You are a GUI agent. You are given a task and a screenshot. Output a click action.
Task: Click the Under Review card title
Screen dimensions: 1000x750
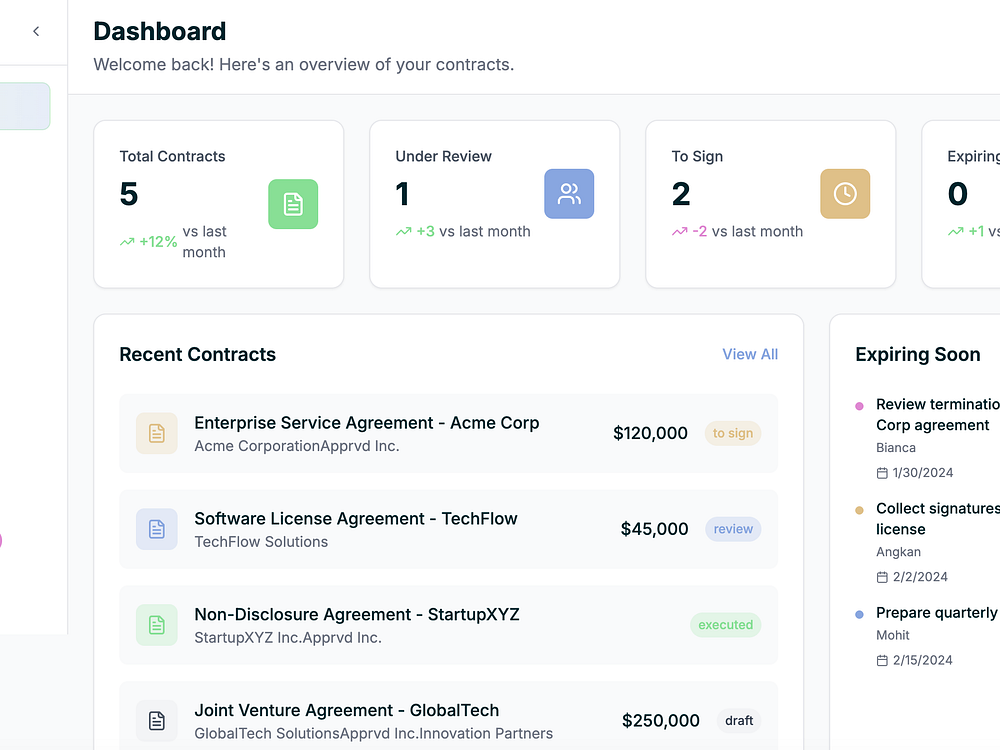click(x=443, y=156)
